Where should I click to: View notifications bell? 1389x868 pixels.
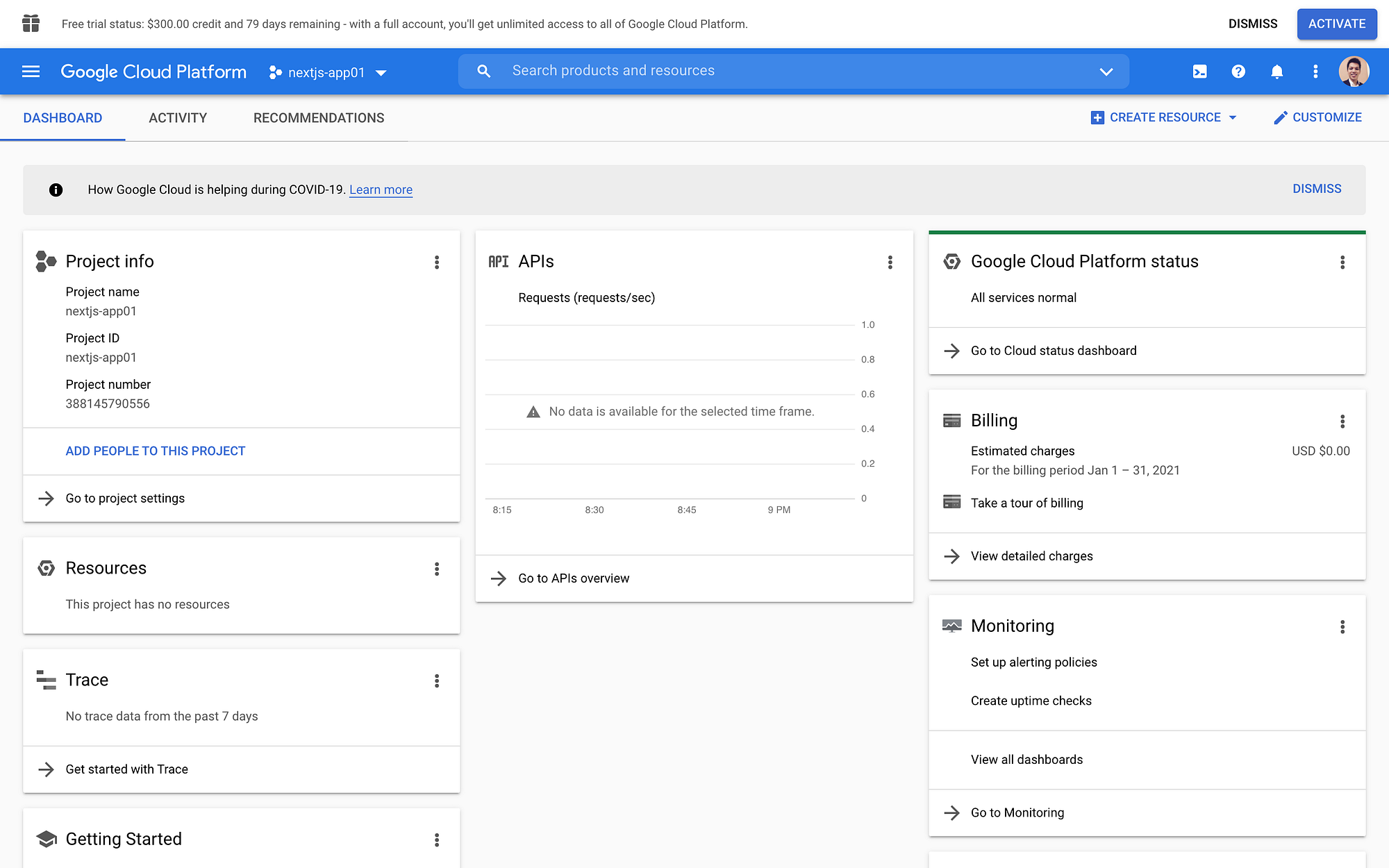tap(1277, 72)
